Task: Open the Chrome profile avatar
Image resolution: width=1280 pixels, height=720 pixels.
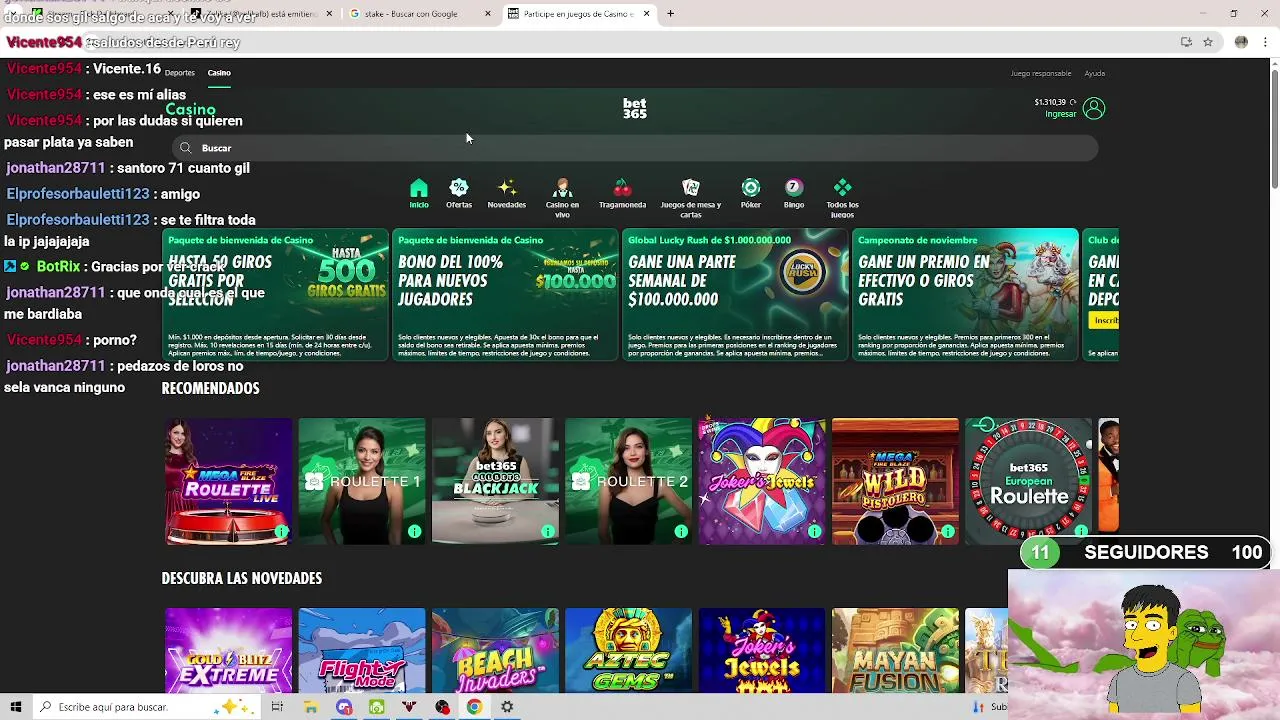Action: [x=1241, y=42]
